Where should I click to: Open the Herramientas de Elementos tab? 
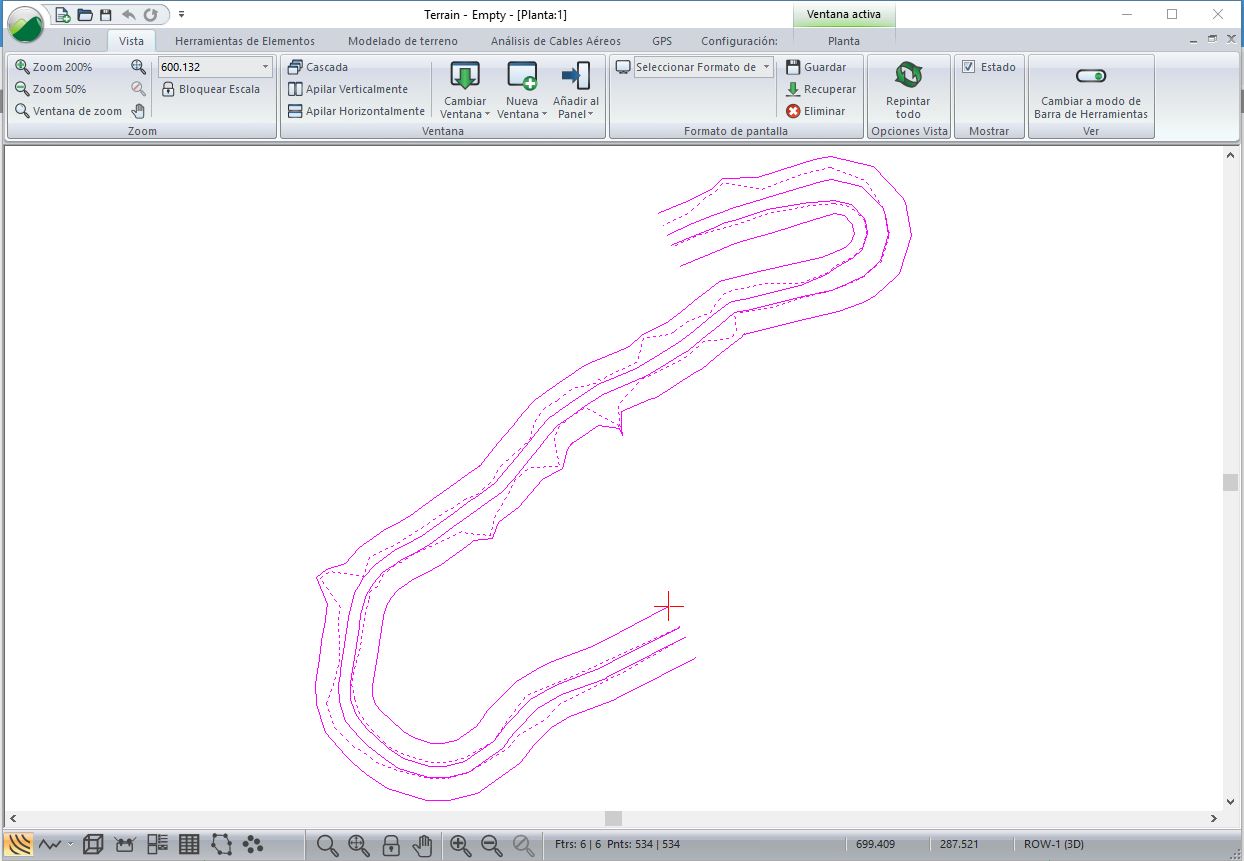[x=244, y=41]
